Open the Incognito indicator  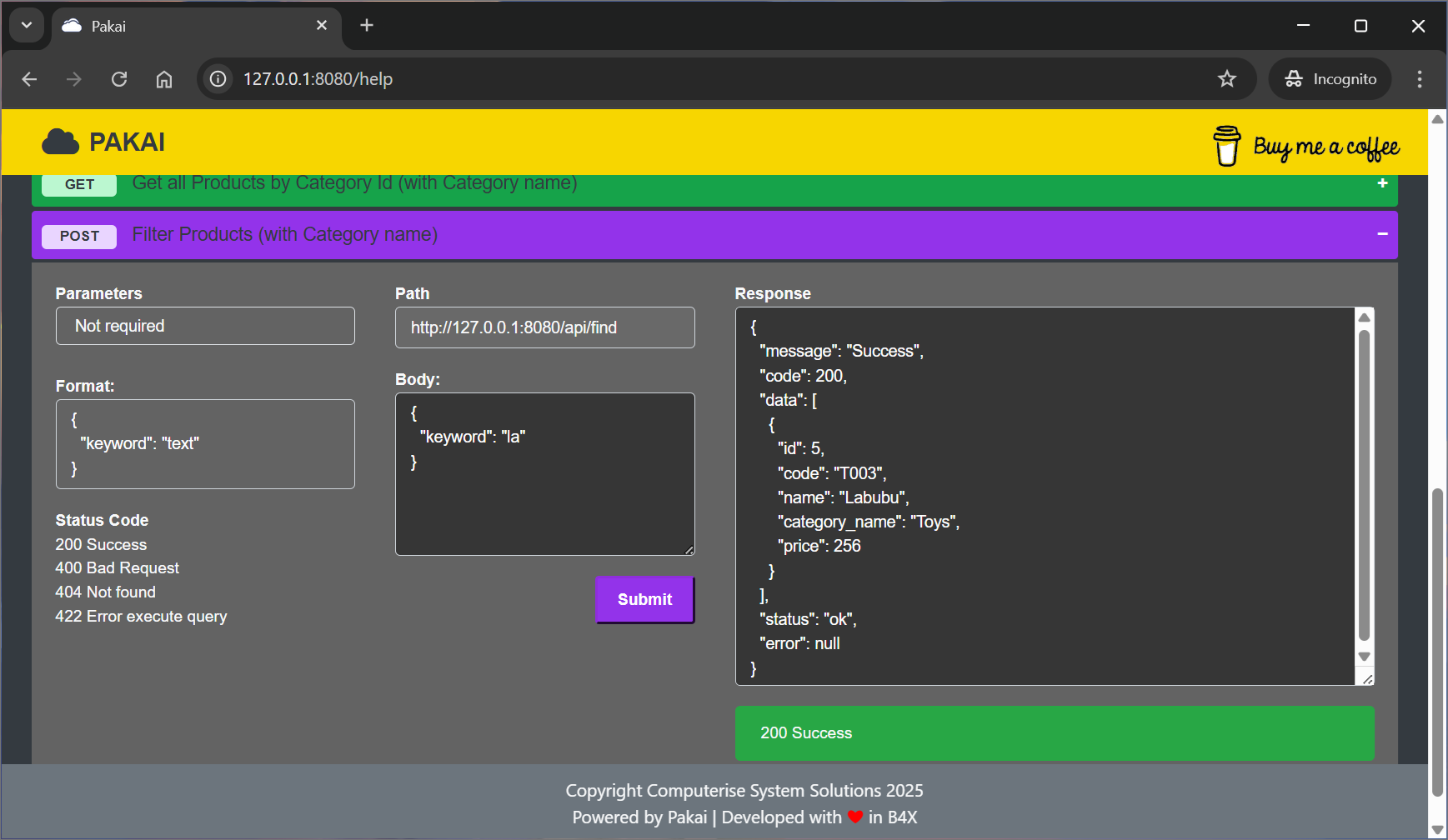[1330, 79]
